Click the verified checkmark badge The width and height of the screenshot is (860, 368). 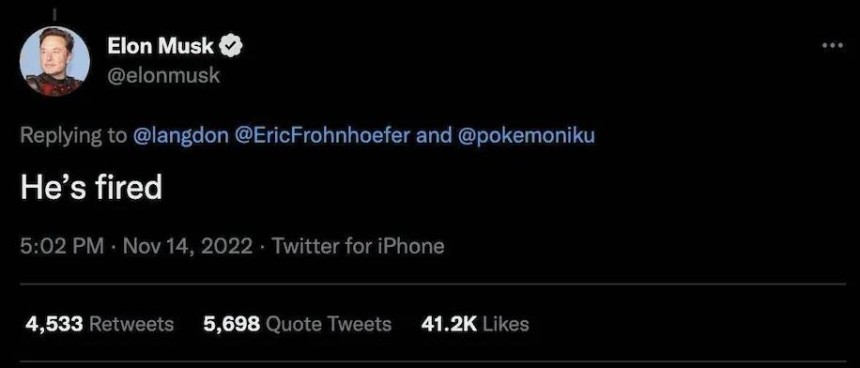(x=231, y=47)
